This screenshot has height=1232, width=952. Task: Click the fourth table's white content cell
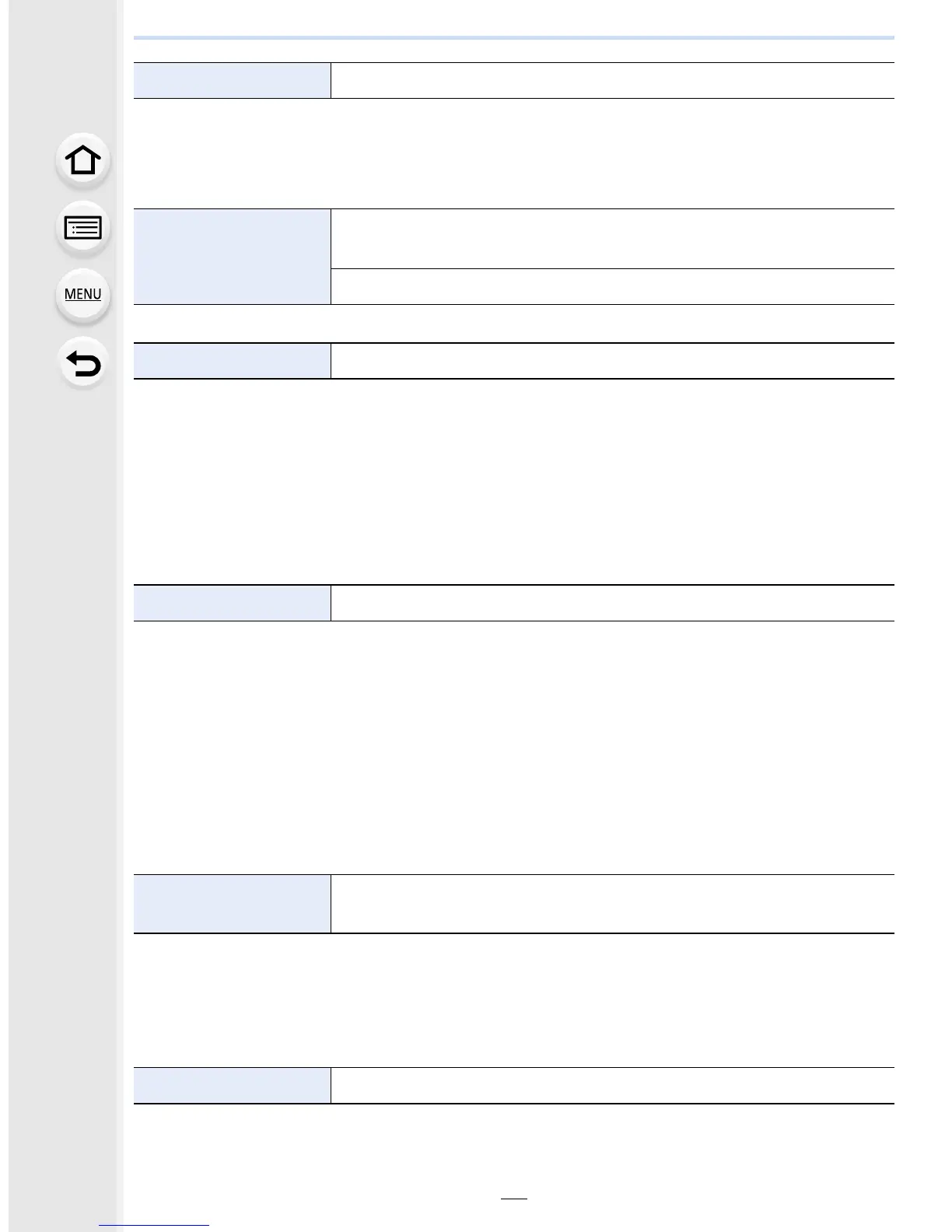(x=612, y=603)
